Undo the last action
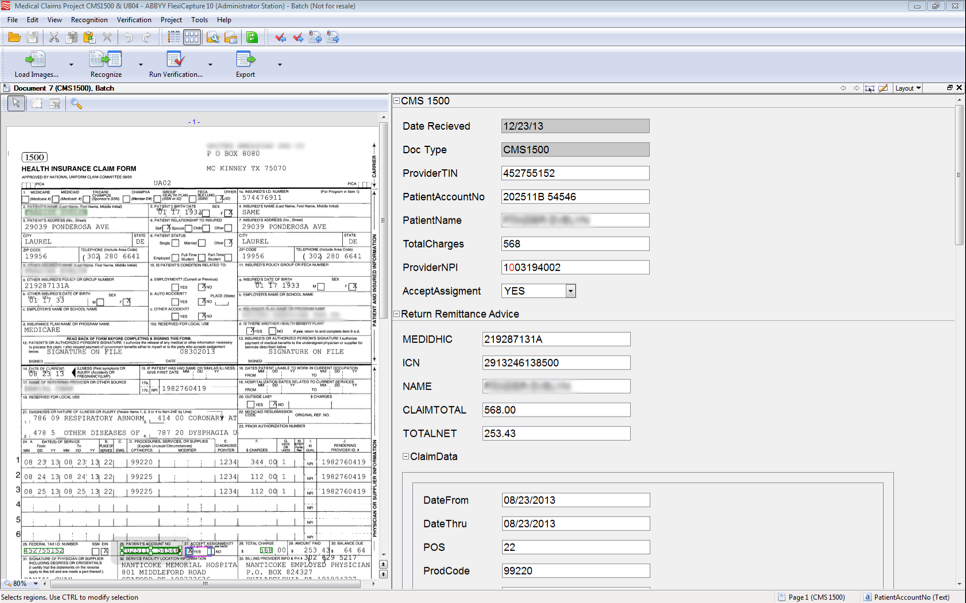This screenshot has height=603, width=966. tap(128, 38)
